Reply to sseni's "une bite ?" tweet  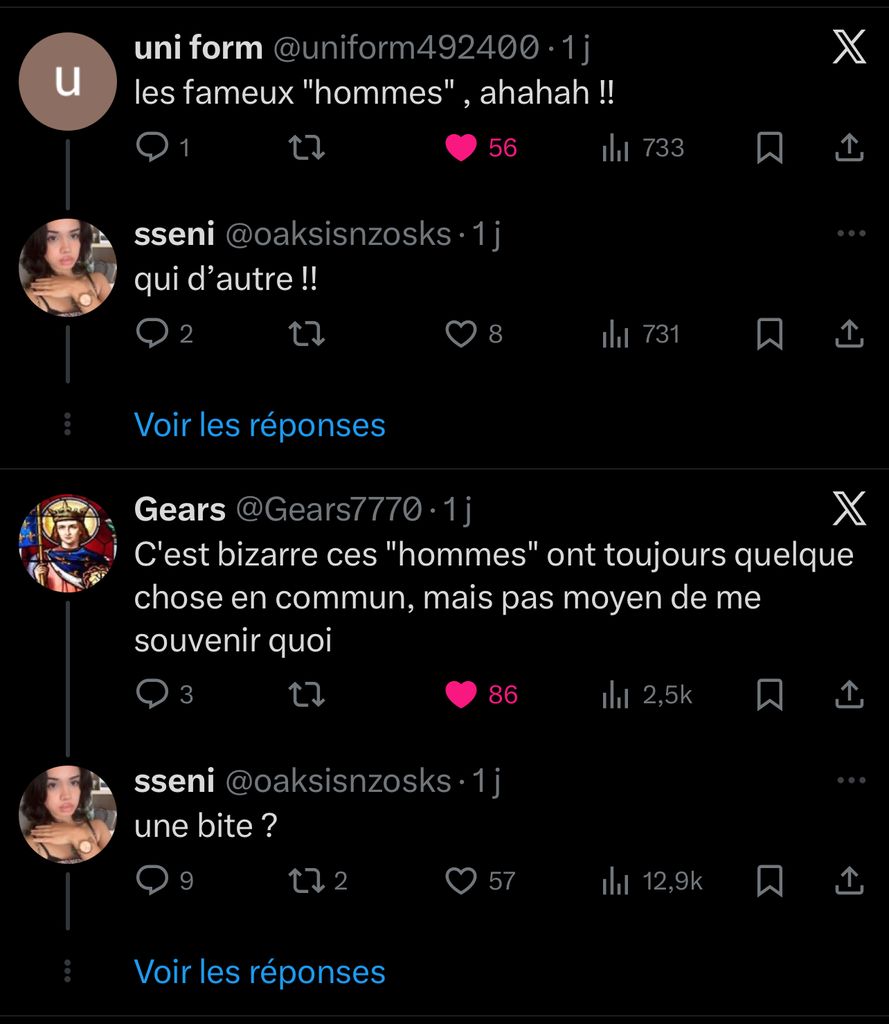(x=152, y=880)
